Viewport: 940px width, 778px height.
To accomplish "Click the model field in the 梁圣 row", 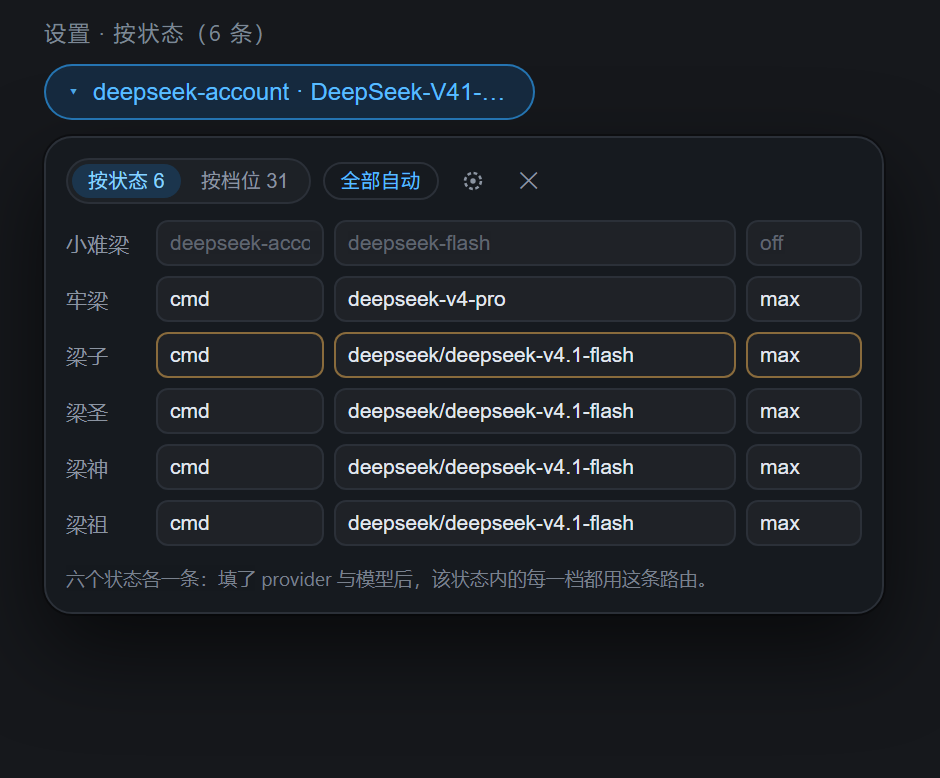I will (535, 411).
